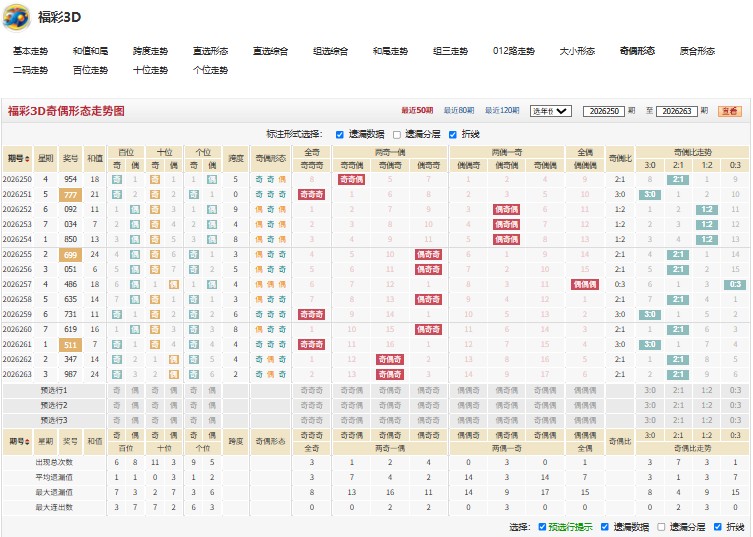Tick 遗漏分层 beside 标注形式选择

click(397, 134)
